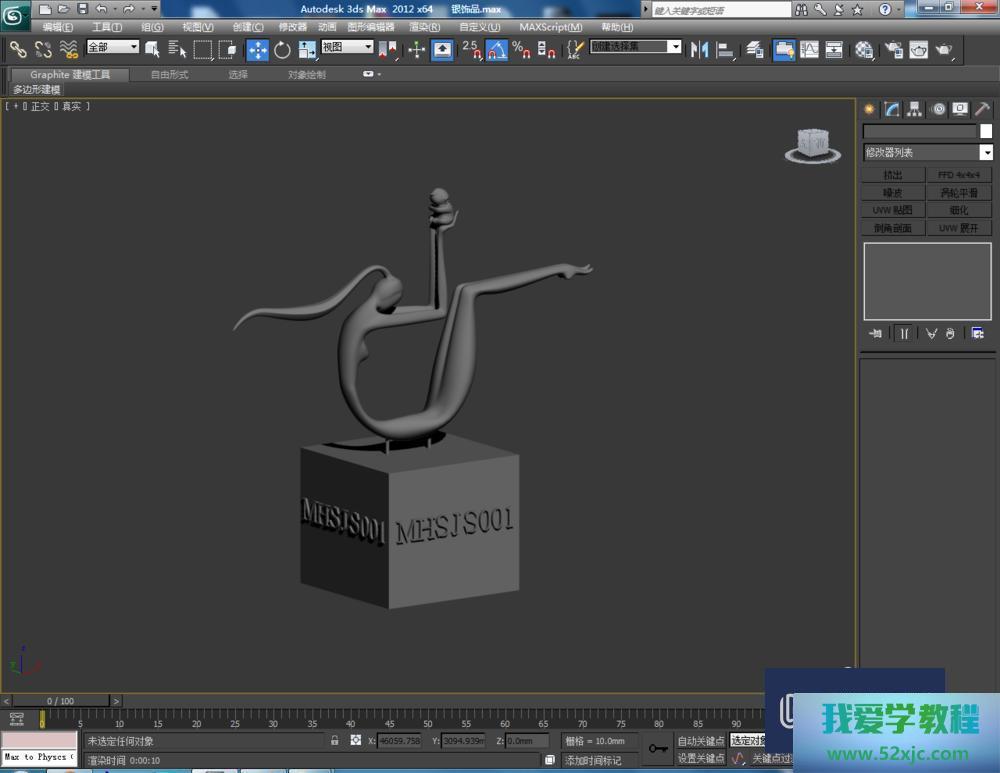Switch to the 自由形式 ribbon tab
The height and width of the screenshot is (773, 1000).
[x=169, y=74]
